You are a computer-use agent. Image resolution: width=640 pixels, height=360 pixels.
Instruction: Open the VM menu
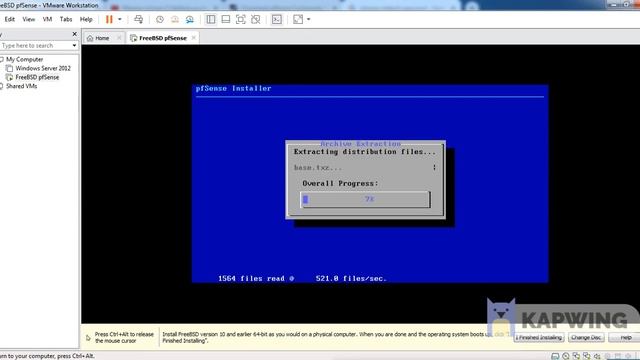(x=47, y=19)
